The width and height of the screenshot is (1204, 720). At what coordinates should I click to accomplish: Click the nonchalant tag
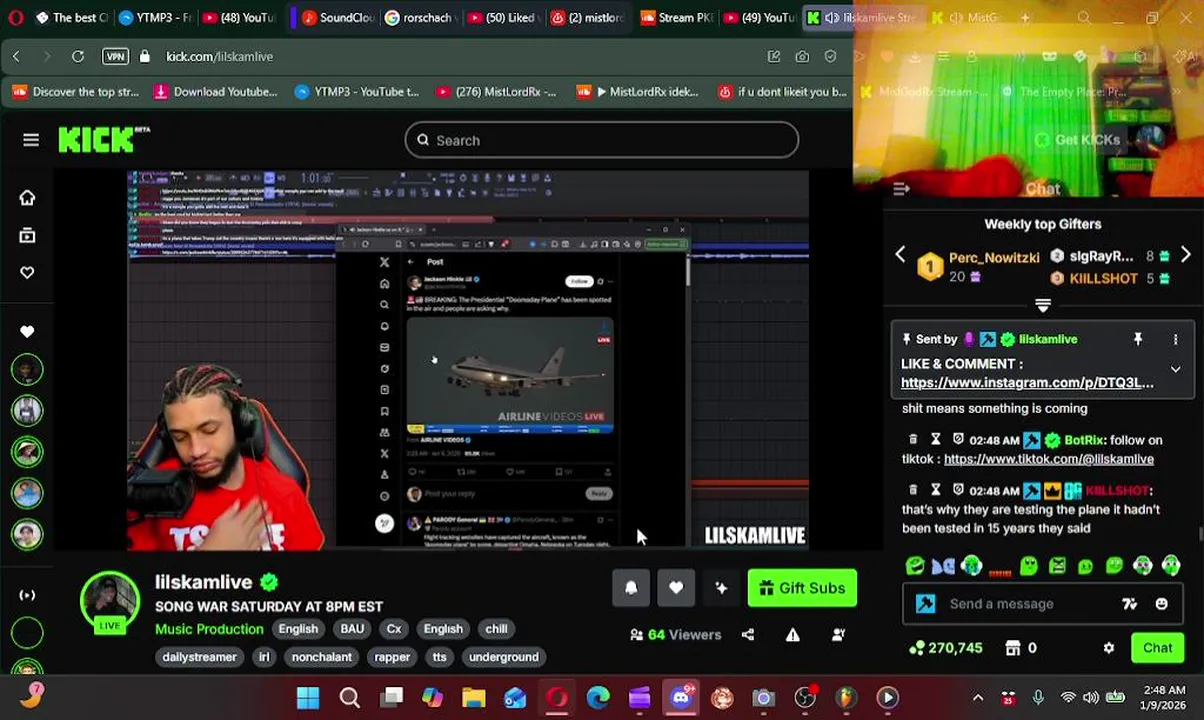321,657
